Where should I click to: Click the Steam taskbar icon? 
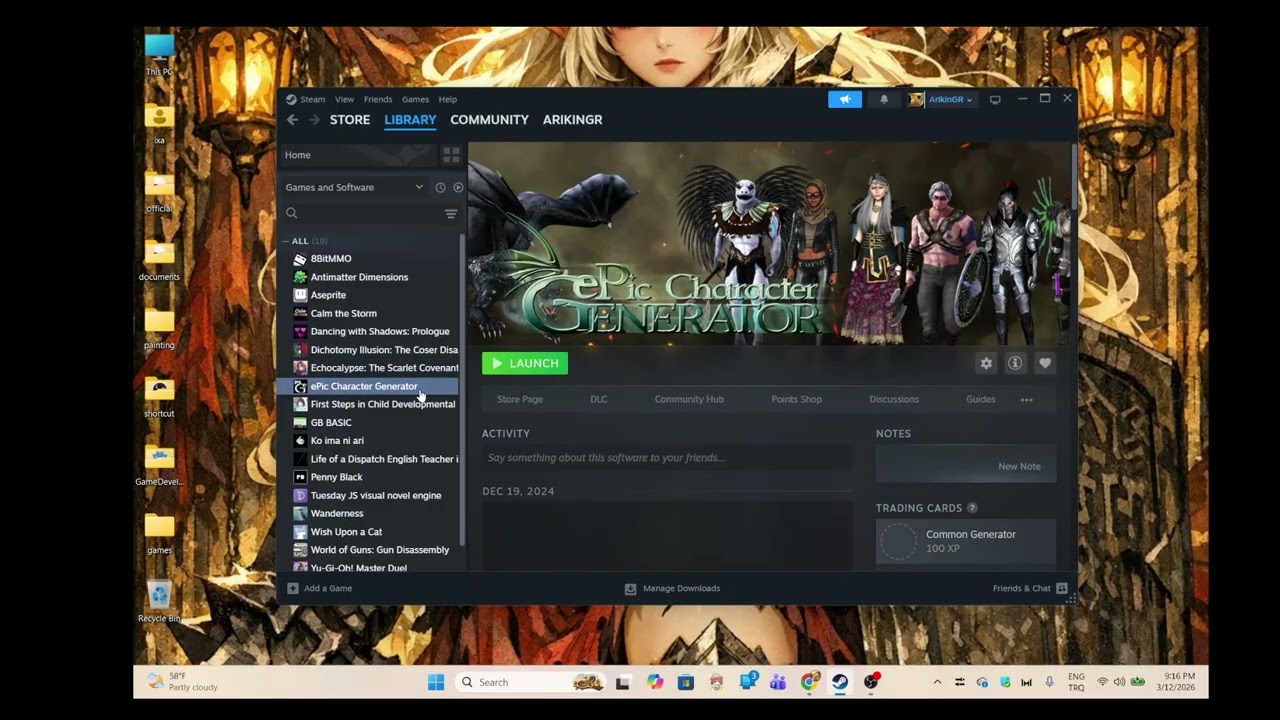coord(840,682)
